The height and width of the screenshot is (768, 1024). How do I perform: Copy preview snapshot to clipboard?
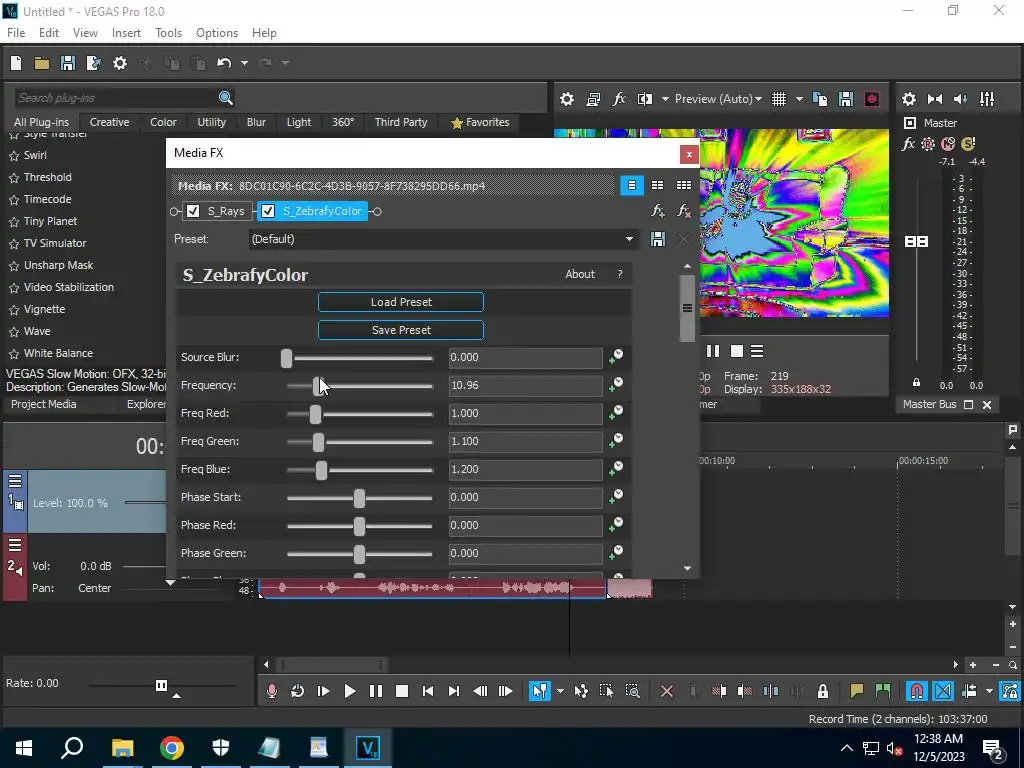point(820,99)
